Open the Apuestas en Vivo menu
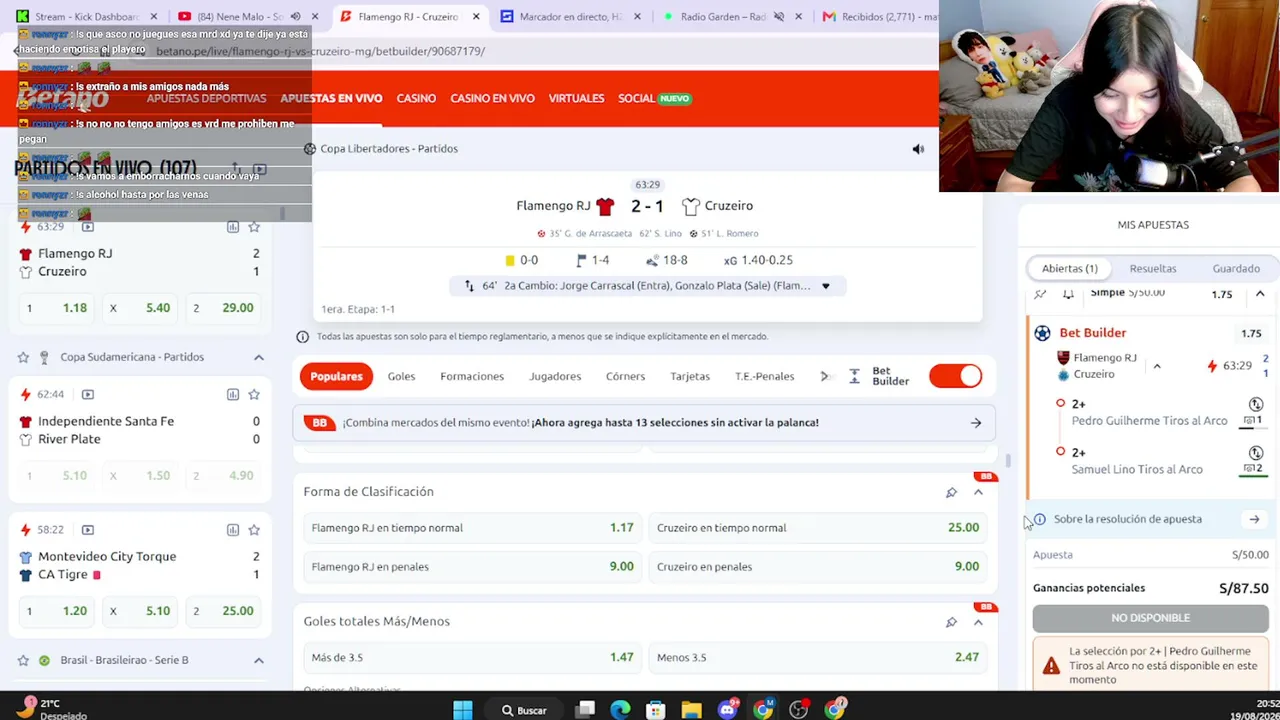The width and height of the screenshot is (1280, 720). [x=331, y=98]
